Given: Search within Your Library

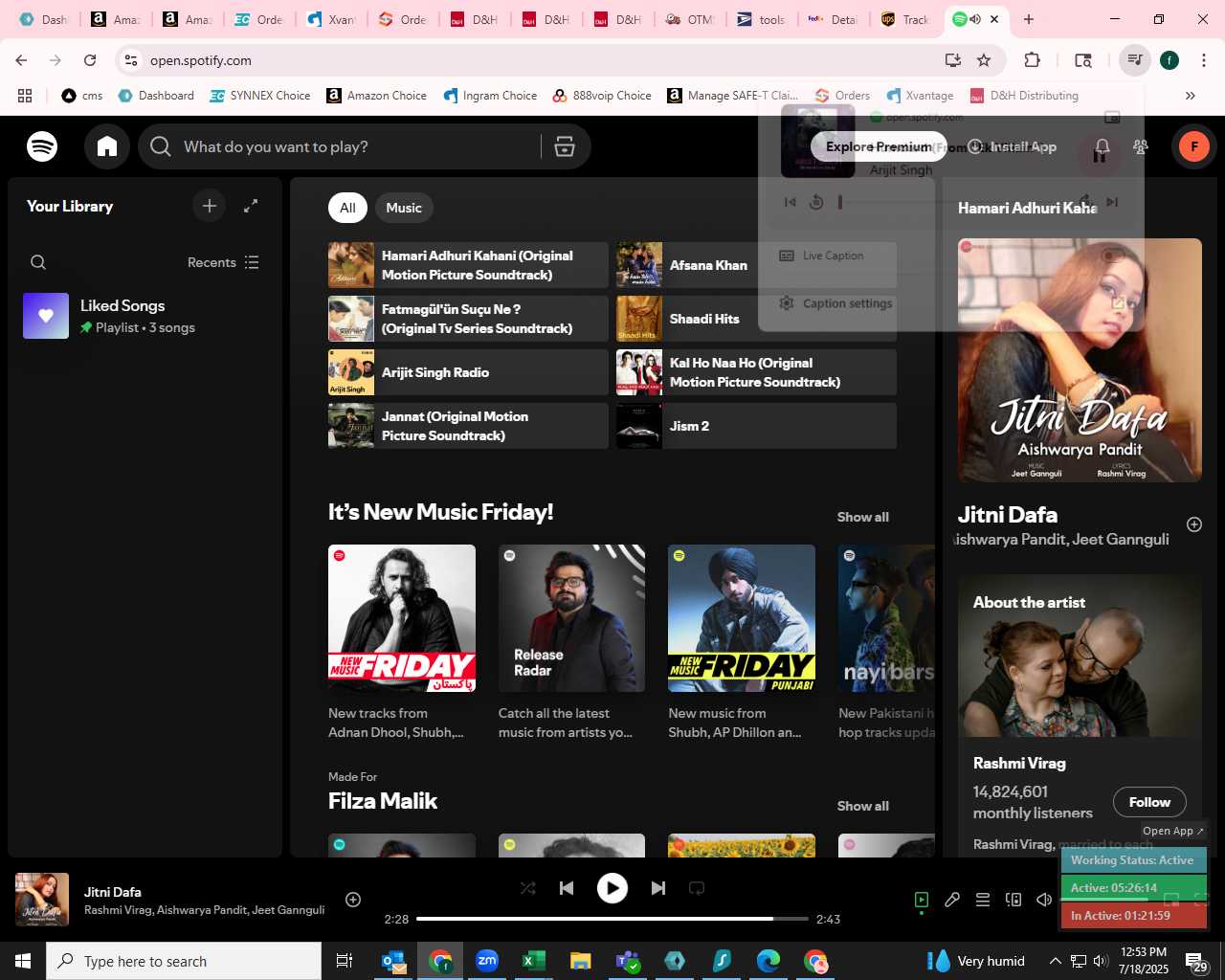Looking at the screenshot, I should pyautogui.click(x=38, y=262).
